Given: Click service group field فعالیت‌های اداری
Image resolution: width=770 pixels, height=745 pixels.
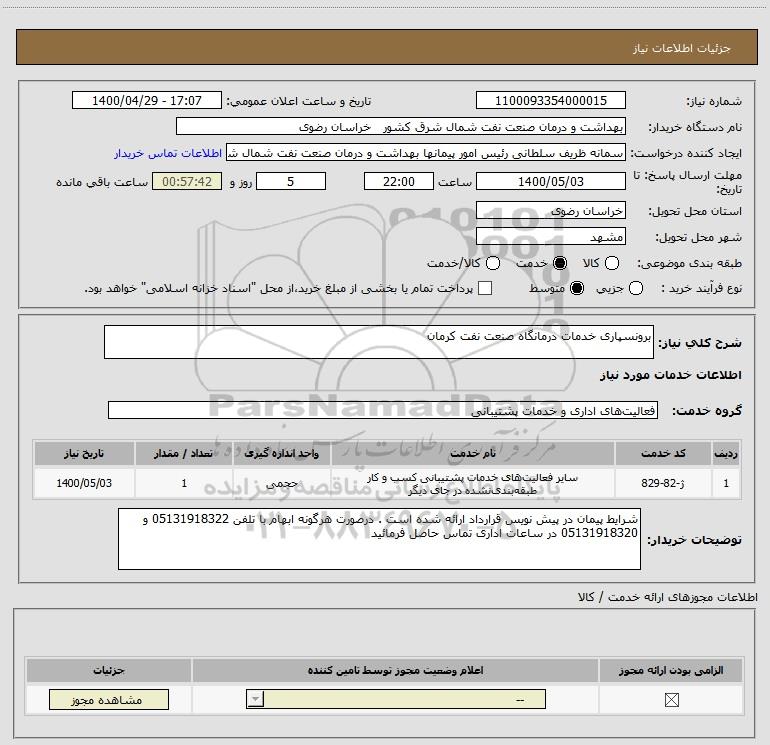Looking at the screenshot, I should [383, 410].
